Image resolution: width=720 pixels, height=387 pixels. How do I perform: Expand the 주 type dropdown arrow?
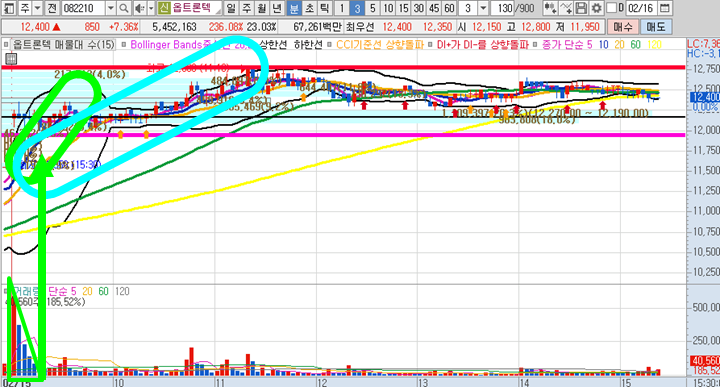pyautogui.click(x=38, y=8)
